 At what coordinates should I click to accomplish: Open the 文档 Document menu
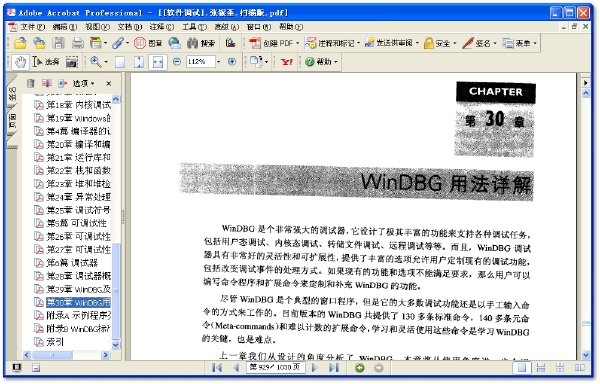(x=129, y=26)
